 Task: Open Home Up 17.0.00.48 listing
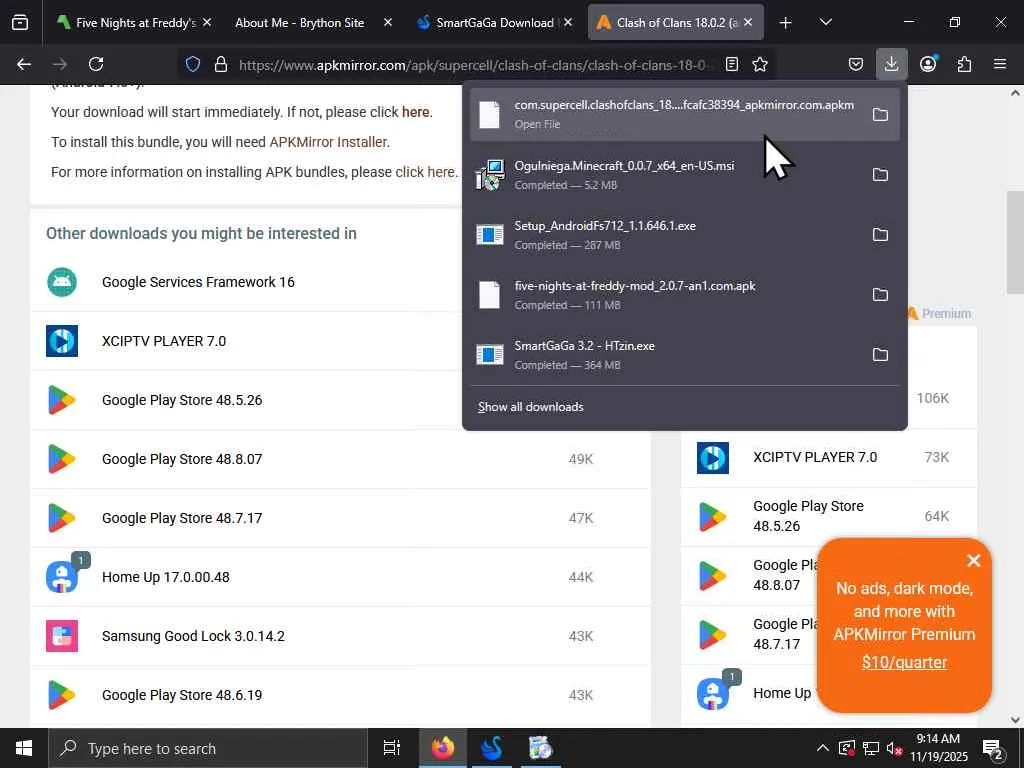point(166,577)
